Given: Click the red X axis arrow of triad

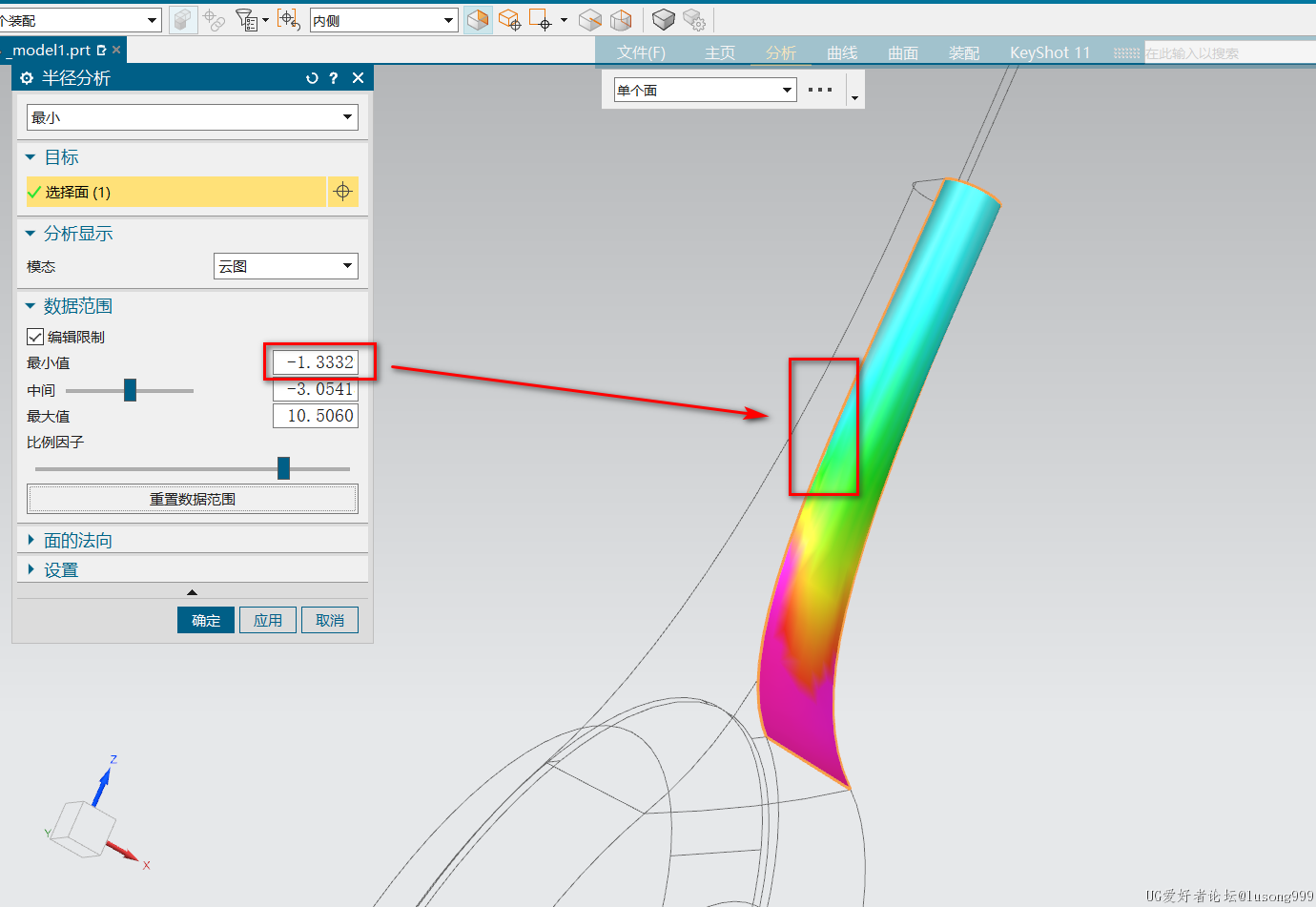Looking at the screenshot, I should point(125,853).
